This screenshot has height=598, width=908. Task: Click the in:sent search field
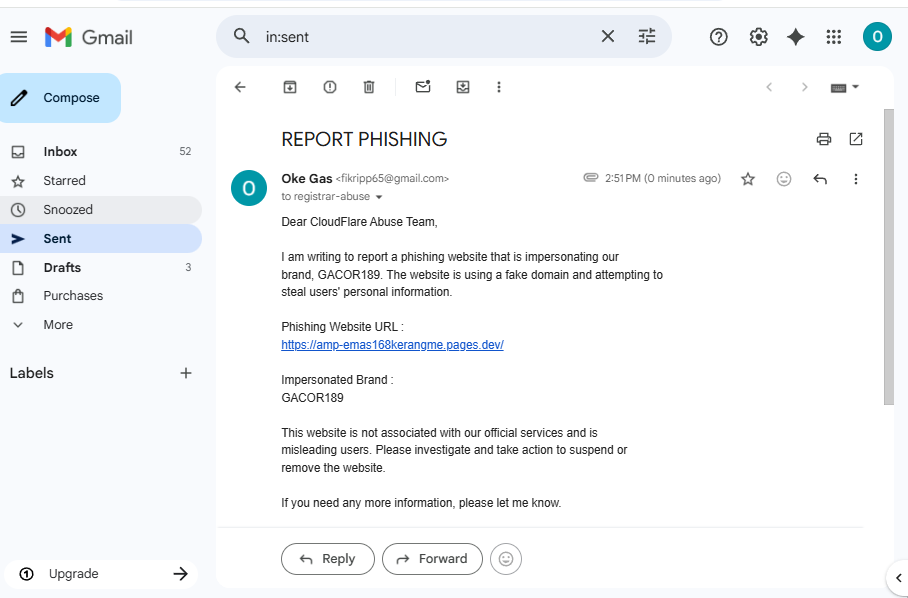(x=427, y=37)
